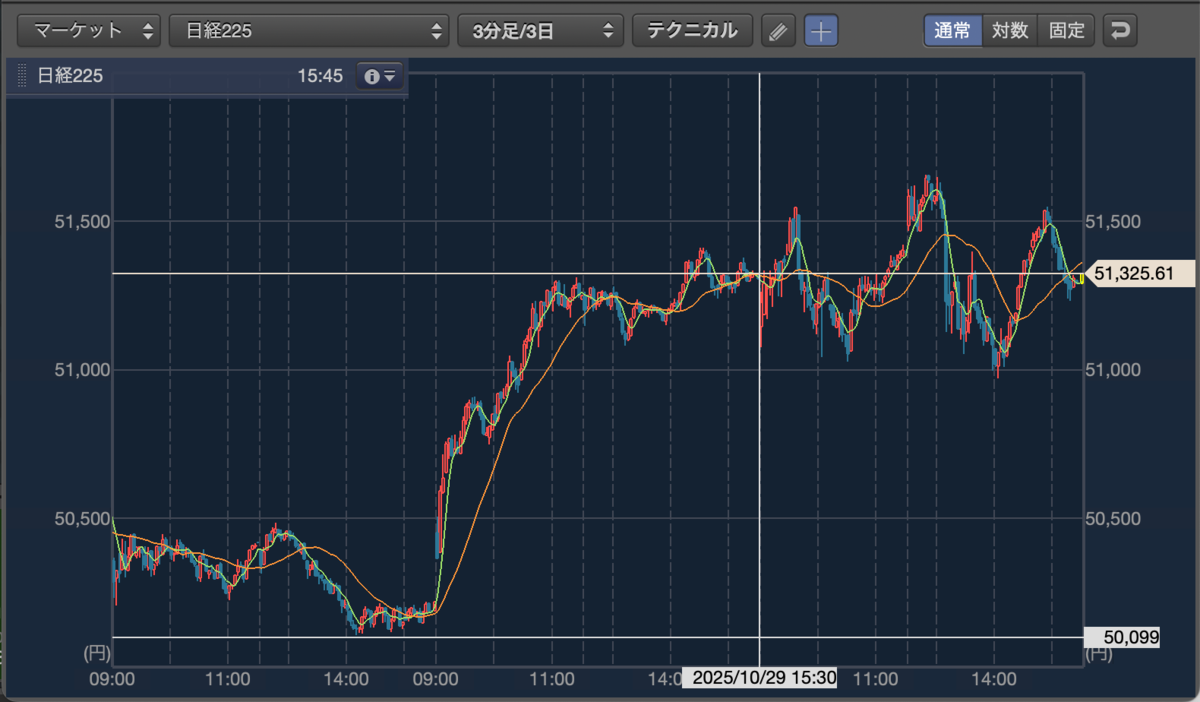Switch the scale to 固定
This screenshot has width=1200, height=702.
(1067, 31)
